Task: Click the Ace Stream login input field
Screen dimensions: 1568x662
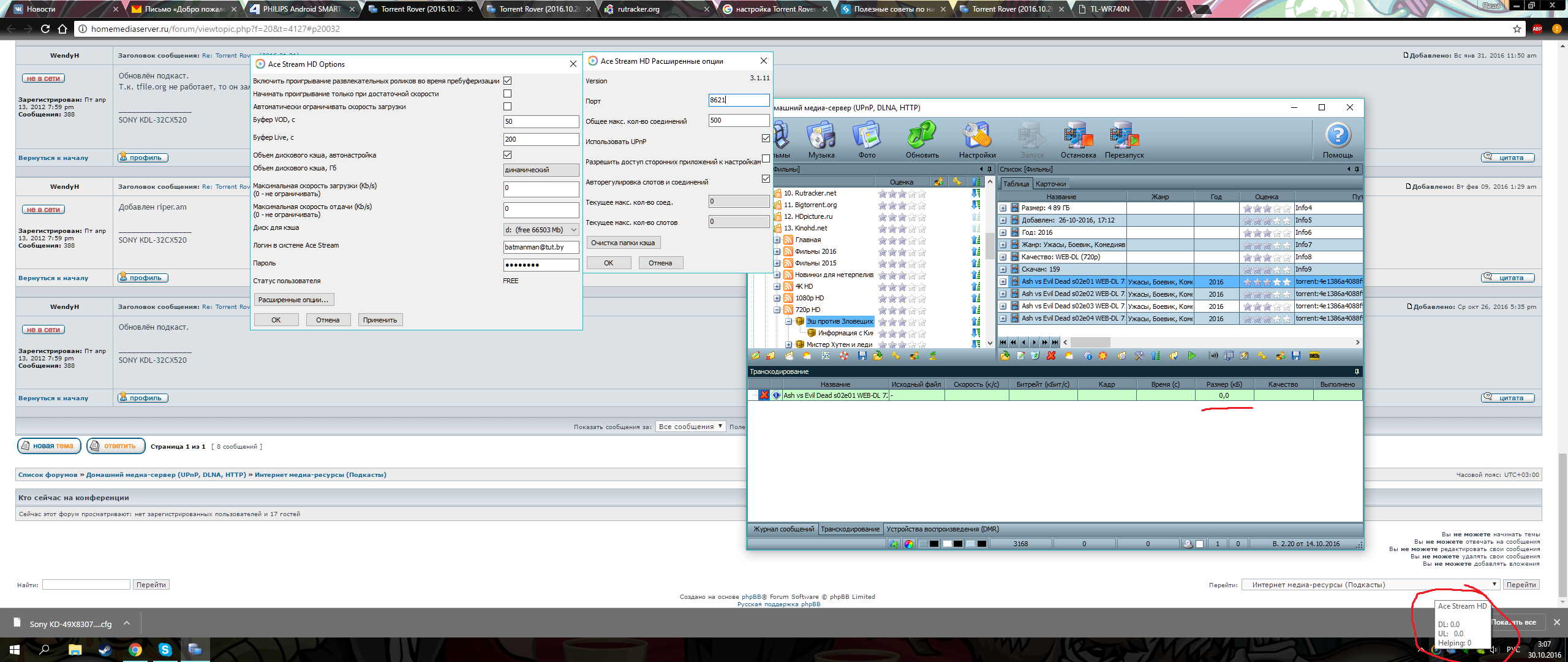Action: 541,247
